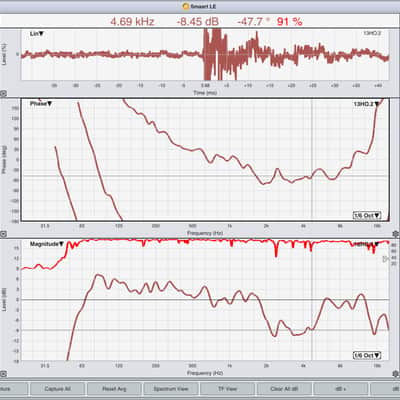Click the -8.45 dB cursor level readout
400x400 pixels.
pos(197,22)
